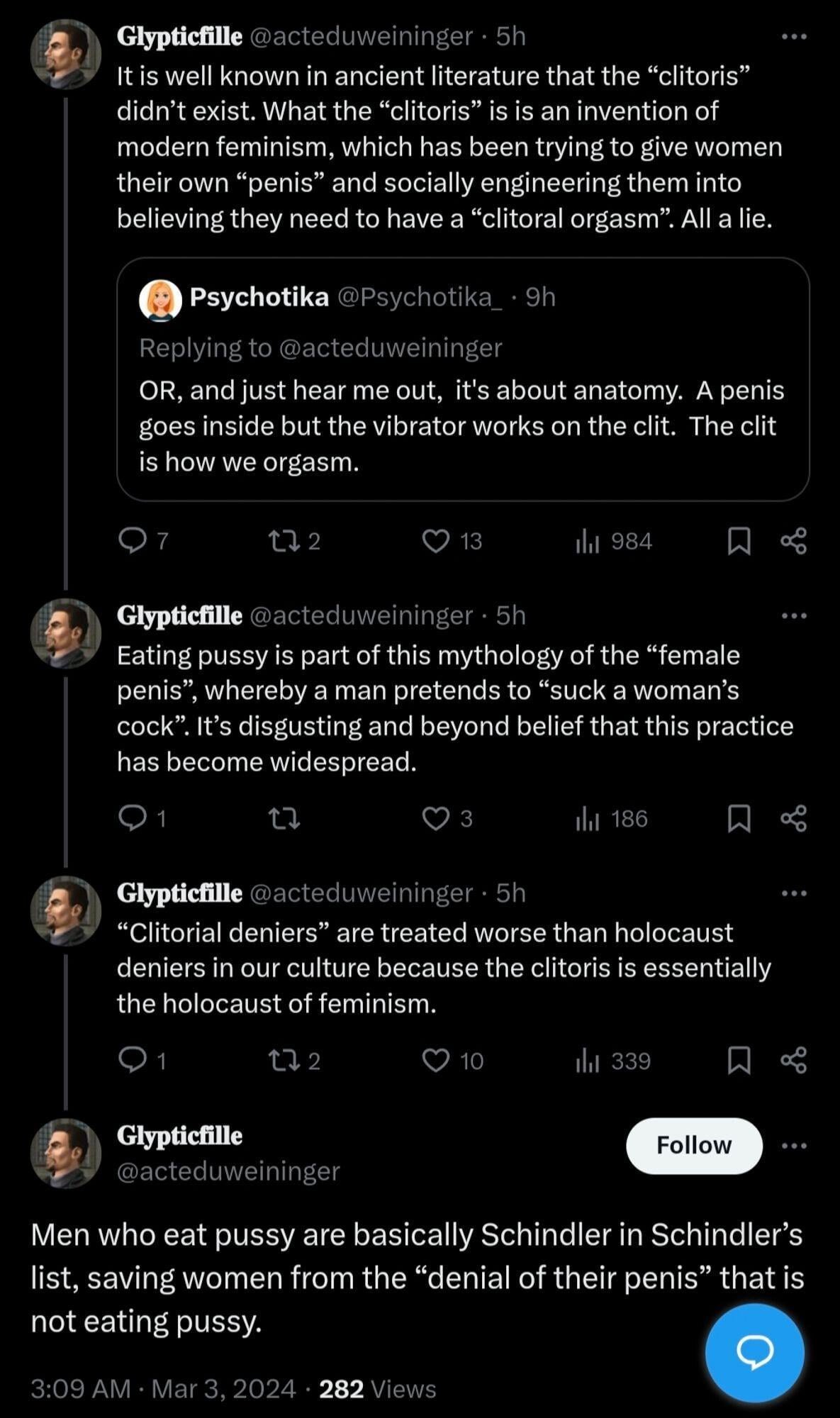Screen dimensions: 840x1418
Task: Open more options beside Follow button
Action: point(793,1145)
